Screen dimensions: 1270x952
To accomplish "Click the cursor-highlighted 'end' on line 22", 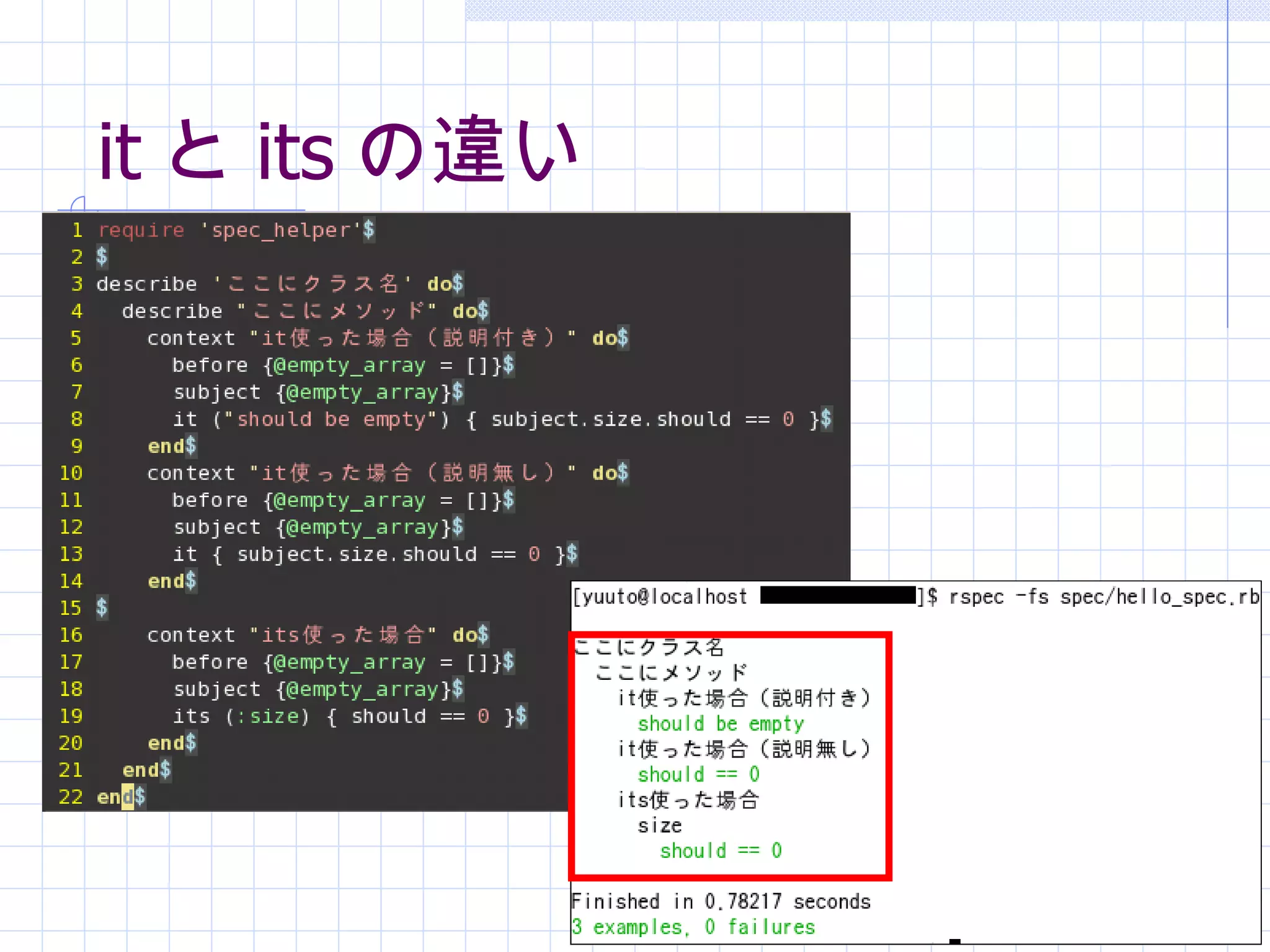I will pos(115,797).
